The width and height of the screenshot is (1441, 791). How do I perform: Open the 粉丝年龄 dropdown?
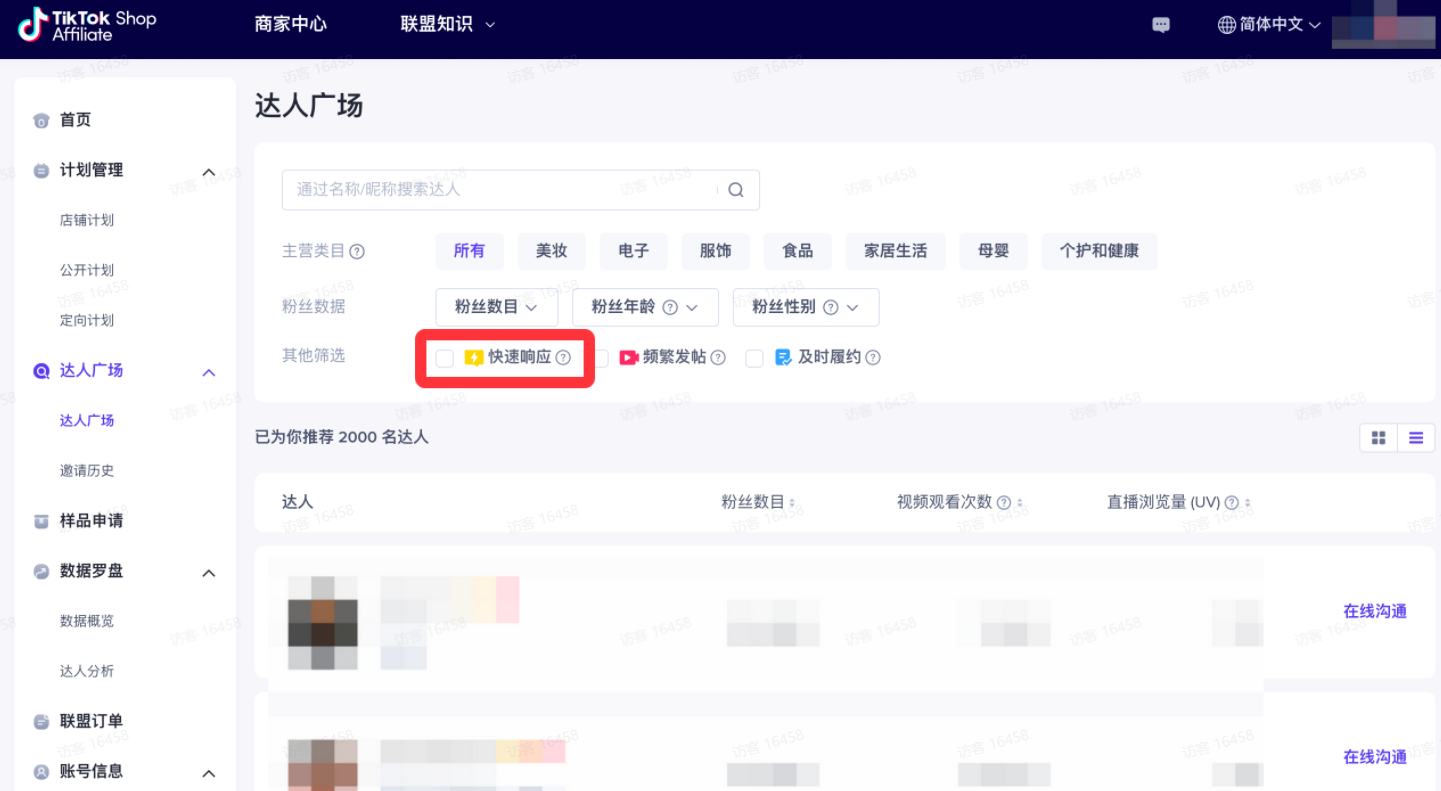pos(645,307)
